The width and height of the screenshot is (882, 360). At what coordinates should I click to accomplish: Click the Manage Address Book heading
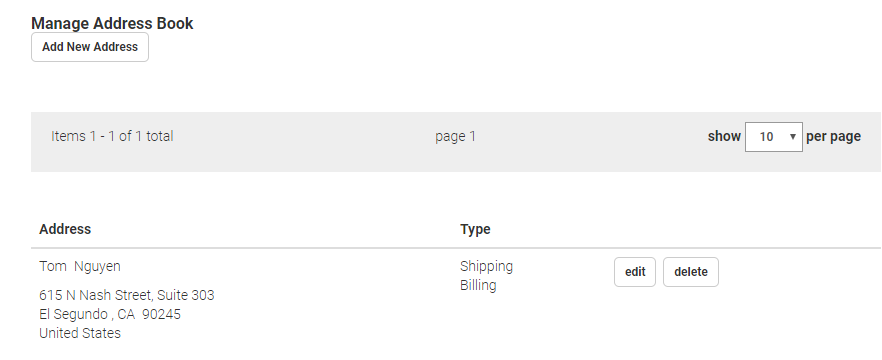pyautogui.click(x=112, y=23)
